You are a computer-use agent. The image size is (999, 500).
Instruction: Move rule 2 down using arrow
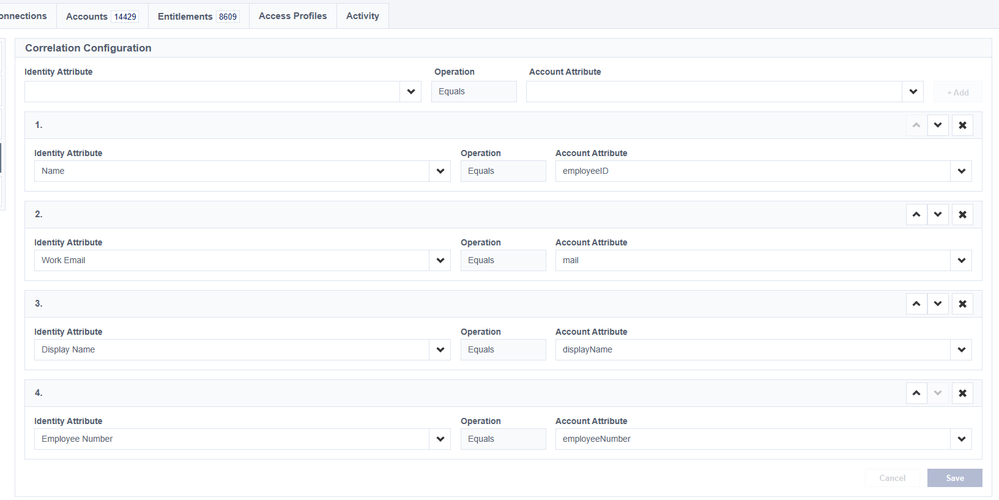[938, 215]
